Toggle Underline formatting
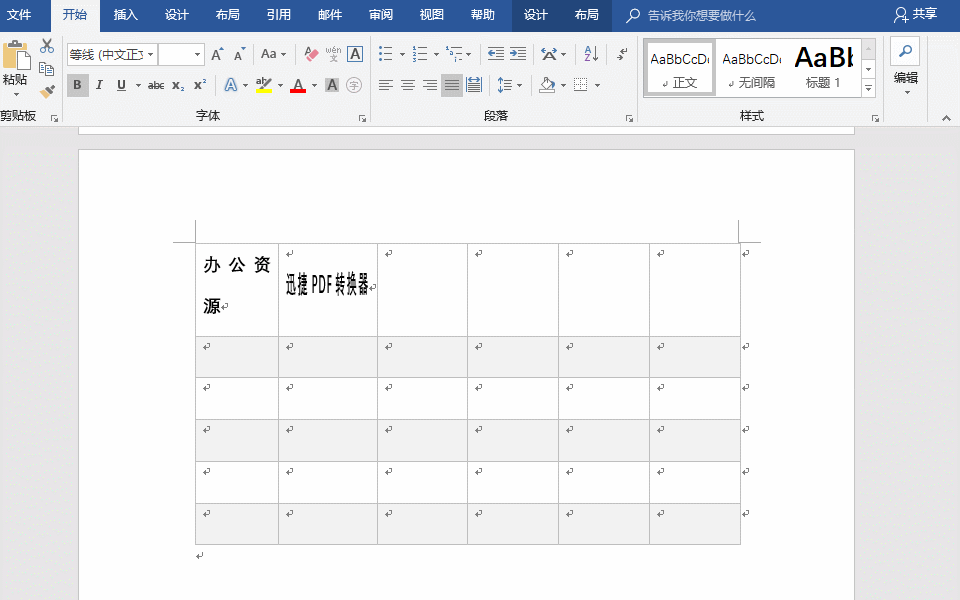The height and width of the screenshot is (600, 960). tap(121, 85)
